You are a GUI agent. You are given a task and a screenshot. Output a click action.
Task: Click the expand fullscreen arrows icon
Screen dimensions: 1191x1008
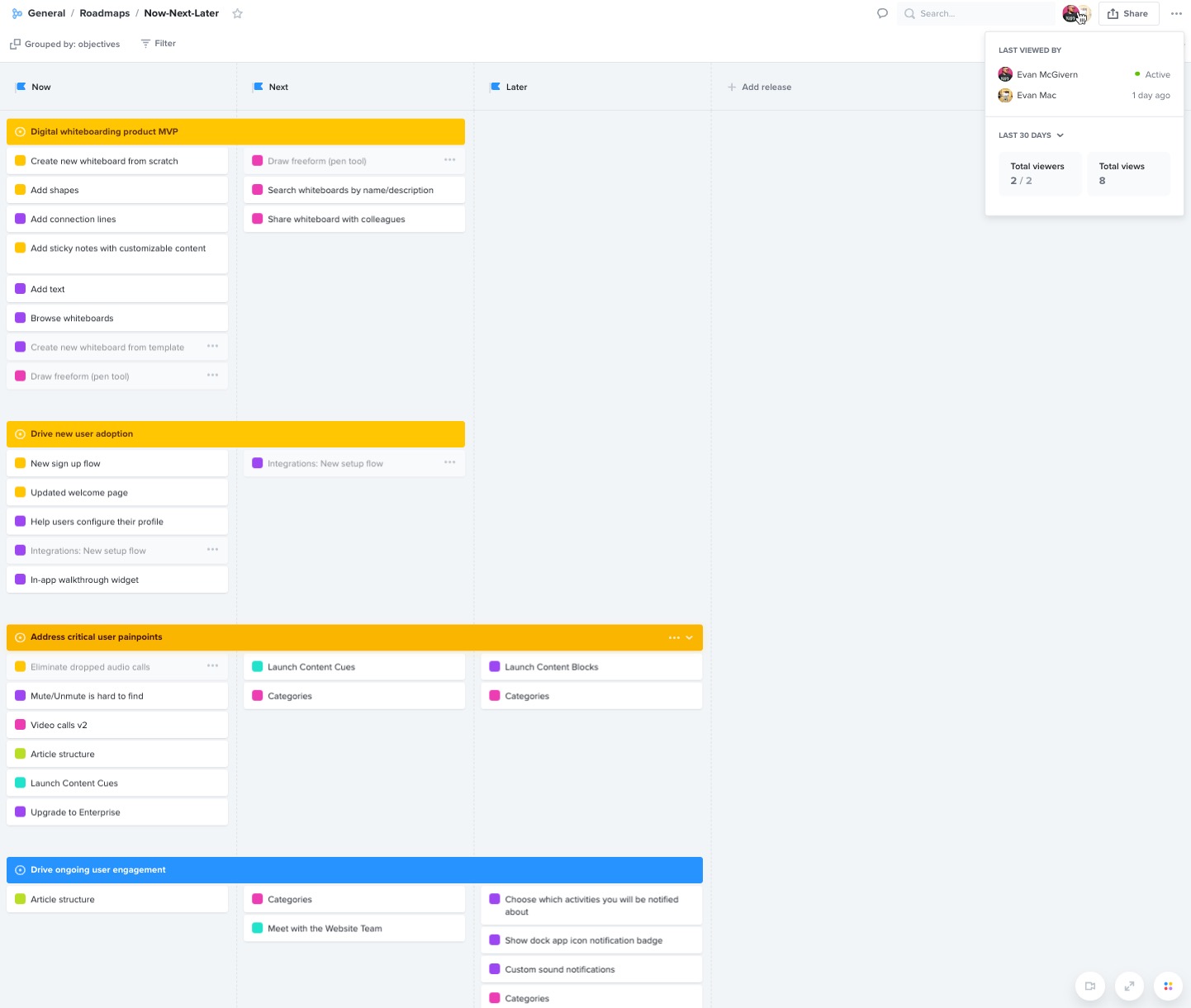(1129, 986)
